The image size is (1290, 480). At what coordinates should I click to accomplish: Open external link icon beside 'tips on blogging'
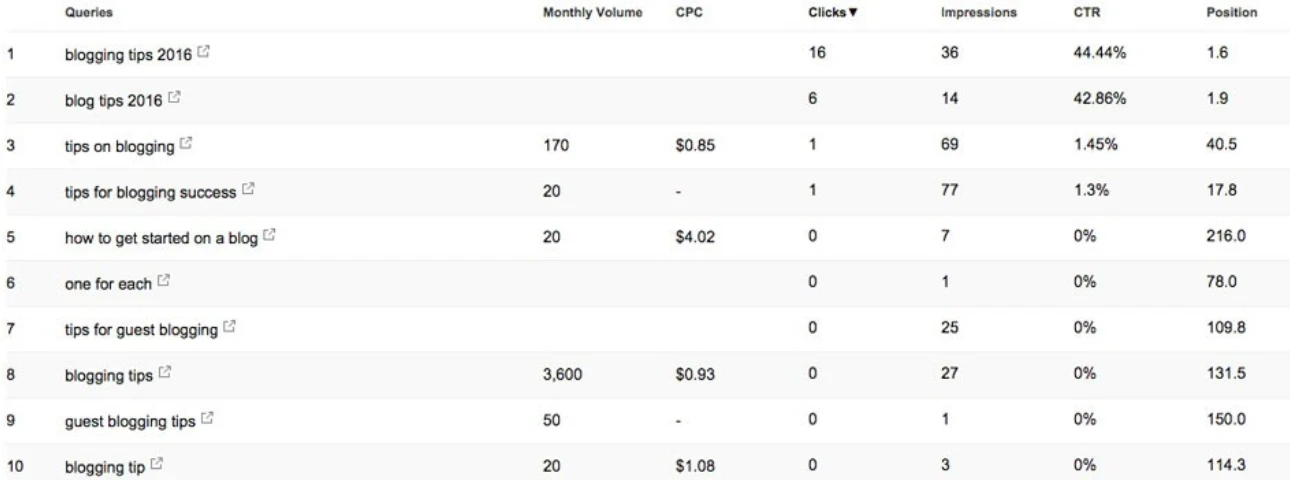coord(185,144)
